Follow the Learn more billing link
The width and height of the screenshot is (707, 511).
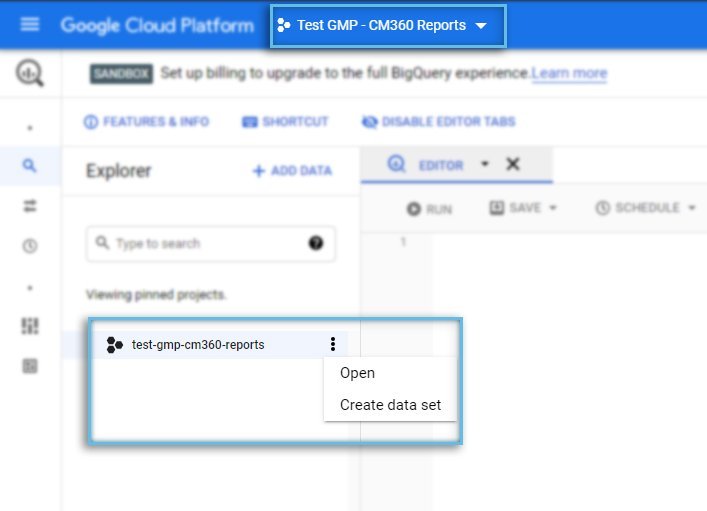[x=569, y=73]
